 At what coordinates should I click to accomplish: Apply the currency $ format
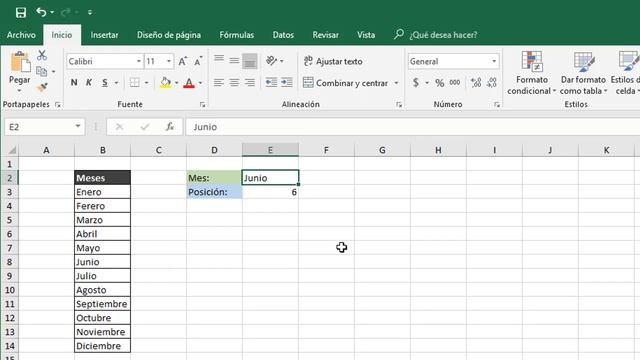click(x=416, y=83)
